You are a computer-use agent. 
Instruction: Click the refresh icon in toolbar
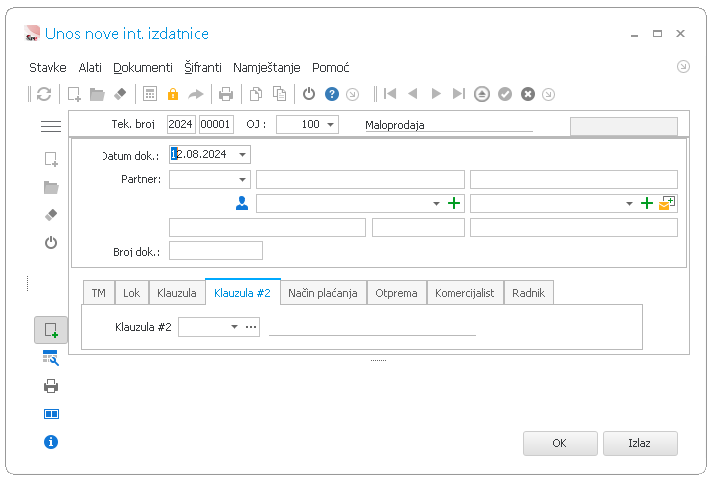[44, 94]
